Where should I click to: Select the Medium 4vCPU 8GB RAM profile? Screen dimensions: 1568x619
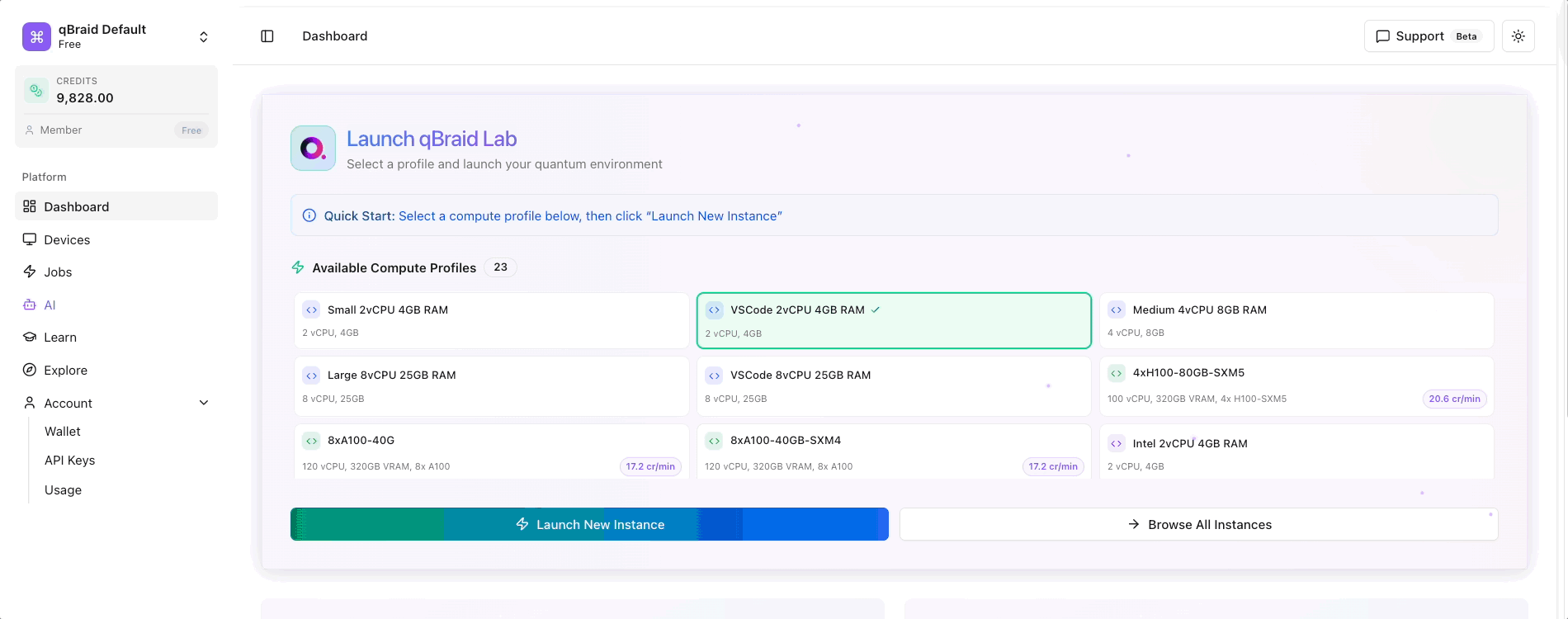1296,320
